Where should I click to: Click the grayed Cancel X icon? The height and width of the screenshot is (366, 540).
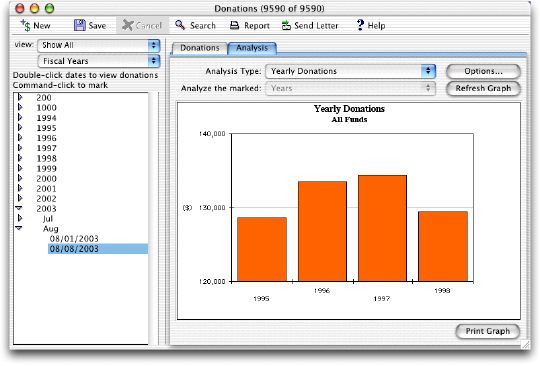(127, 25)
